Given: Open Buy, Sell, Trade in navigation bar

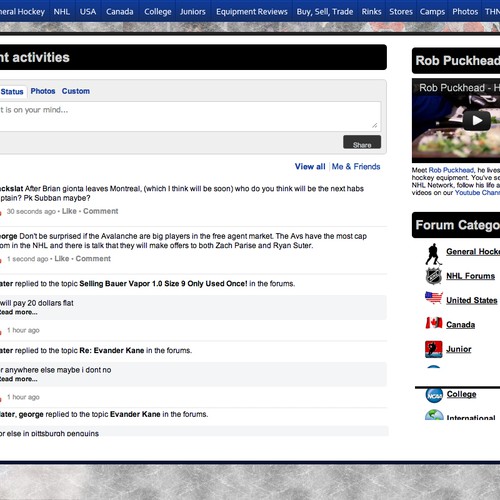Looking at the screenshot, I should [325, 12].
